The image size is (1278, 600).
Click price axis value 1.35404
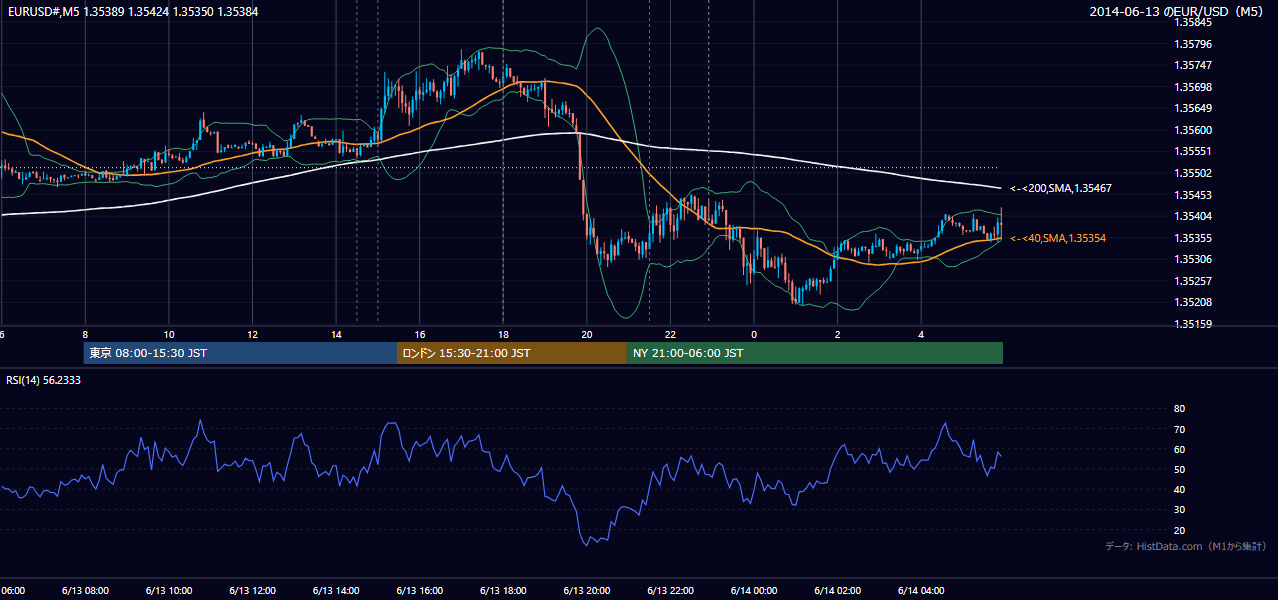coord(1194,216)
